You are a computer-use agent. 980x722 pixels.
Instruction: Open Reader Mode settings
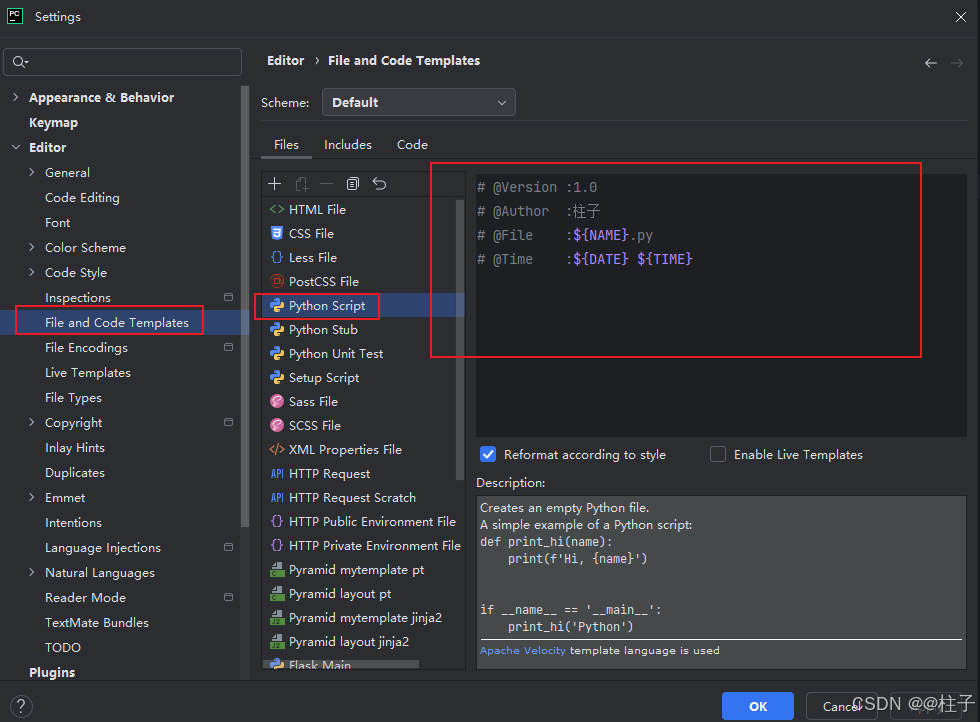[85, 598]
